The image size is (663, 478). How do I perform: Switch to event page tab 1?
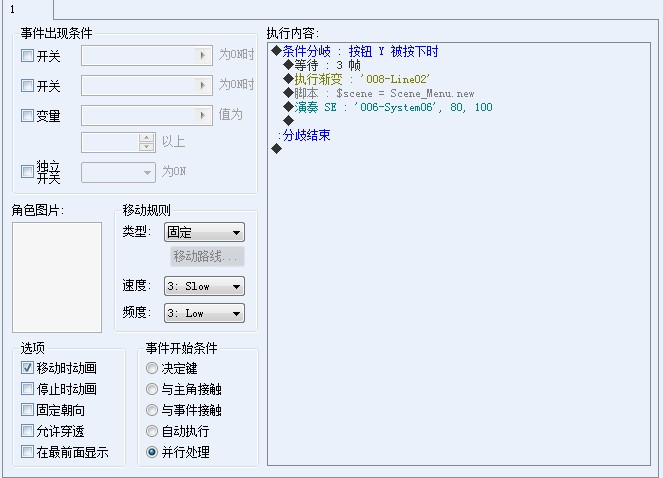tap(27, 9)
